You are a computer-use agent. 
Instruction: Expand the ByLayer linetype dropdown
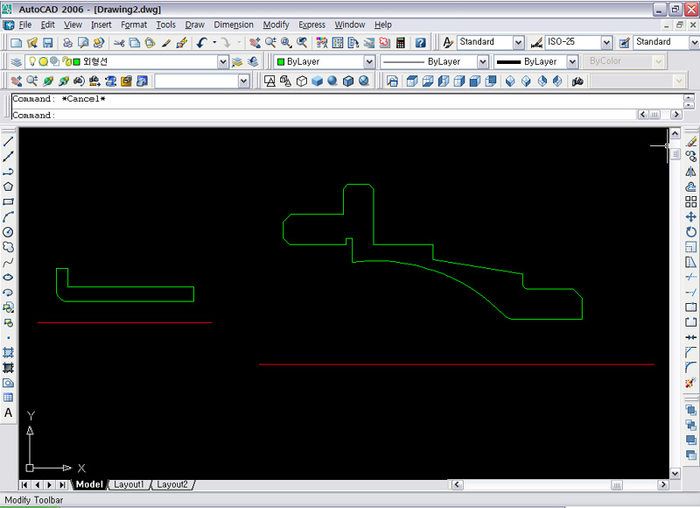tap(482, 62)
